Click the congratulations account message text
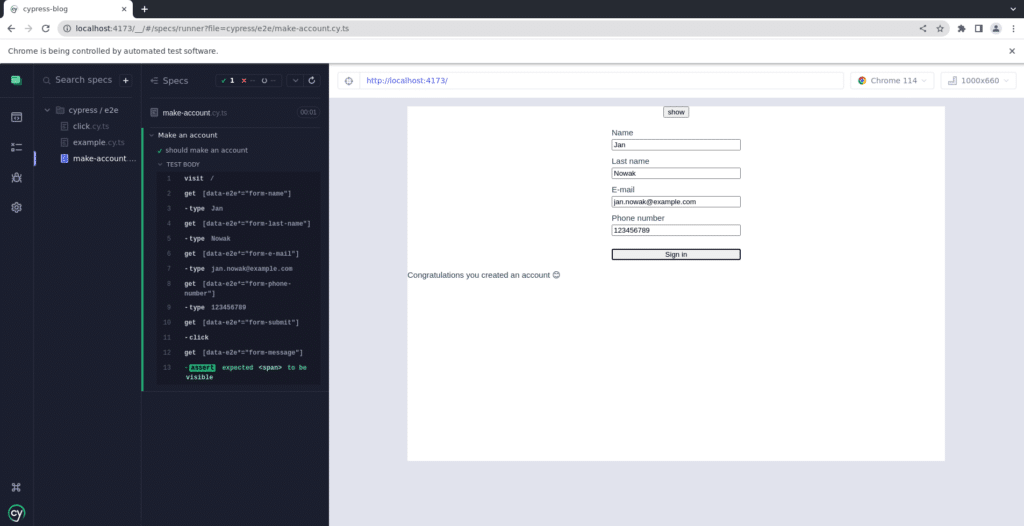Screen dimensions: 1024x526 pyautogui.click(x=484, y=275)
